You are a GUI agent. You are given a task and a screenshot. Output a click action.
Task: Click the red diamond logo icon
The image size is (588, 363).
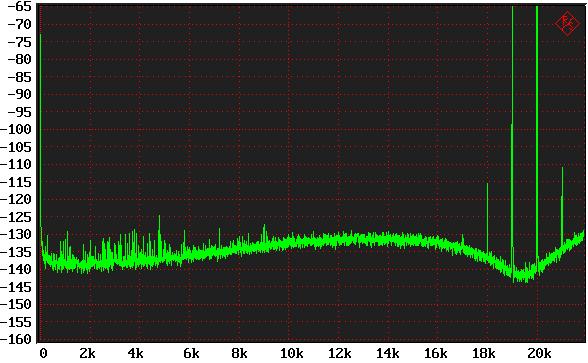point(567,23)
